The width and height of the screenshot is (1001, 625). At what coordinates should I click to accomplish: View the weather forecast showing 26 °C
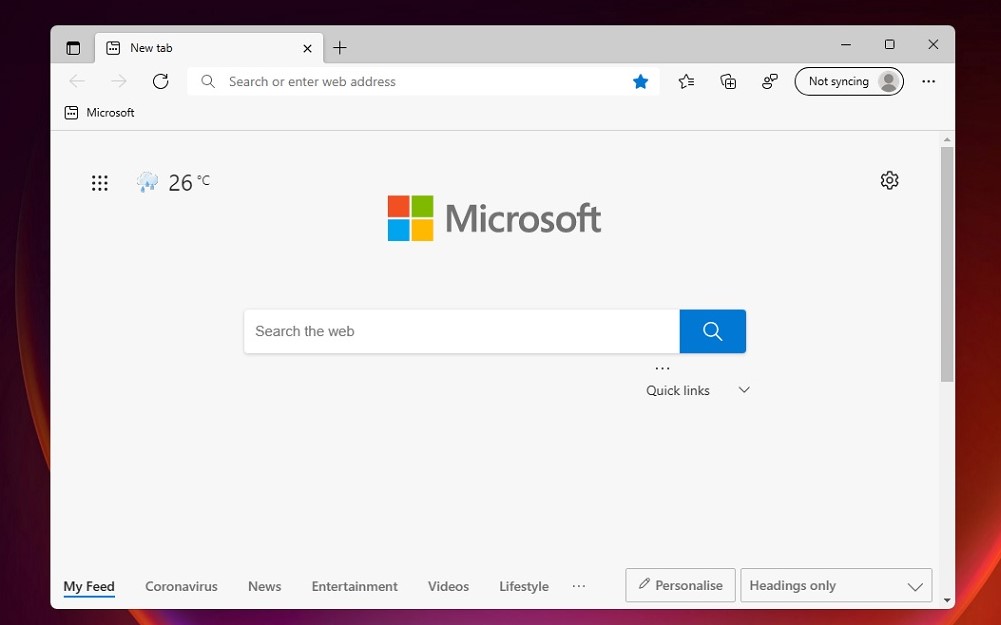coord(173,183)
